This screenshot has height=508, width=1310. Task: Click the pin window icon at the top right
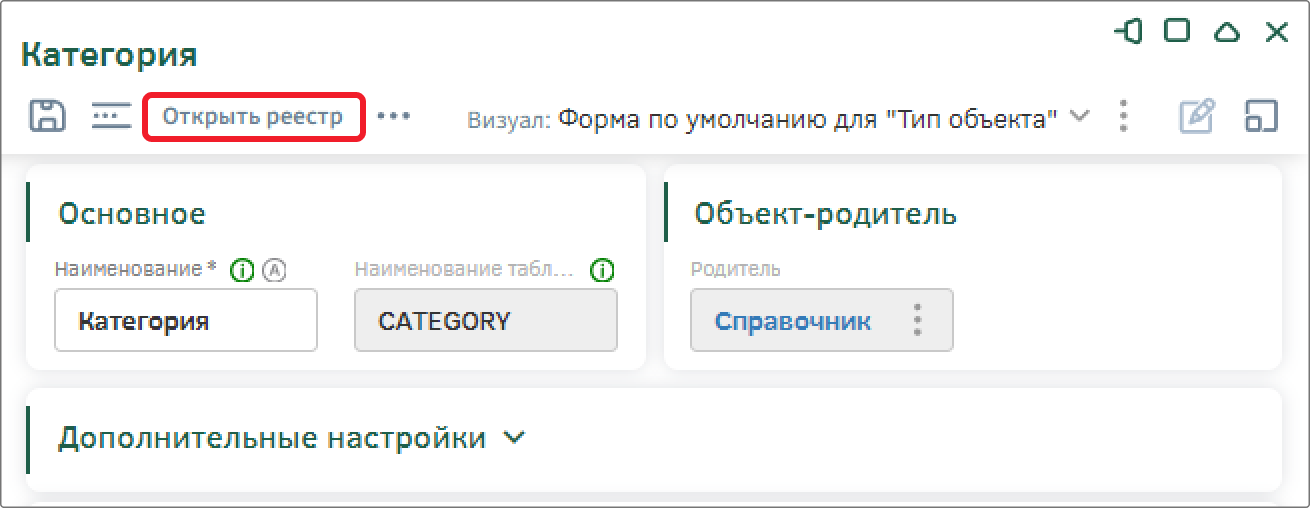pyautogui.click(x=1128, y=32)
